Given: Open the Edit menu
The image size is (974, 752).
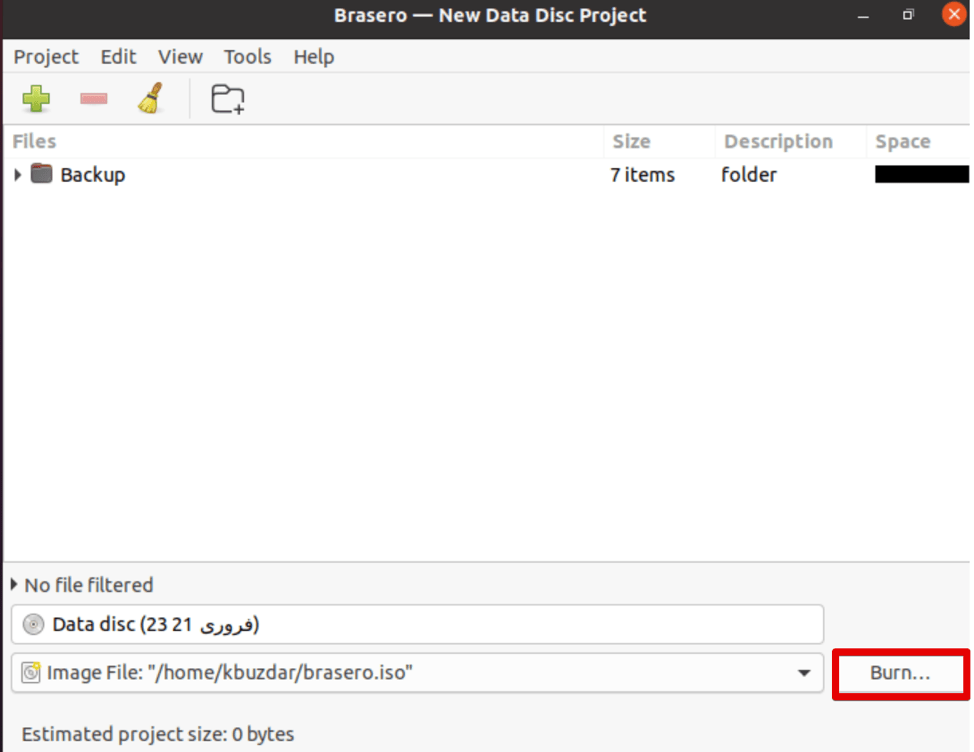Looking at the screenshot, I should click(118, 57).
